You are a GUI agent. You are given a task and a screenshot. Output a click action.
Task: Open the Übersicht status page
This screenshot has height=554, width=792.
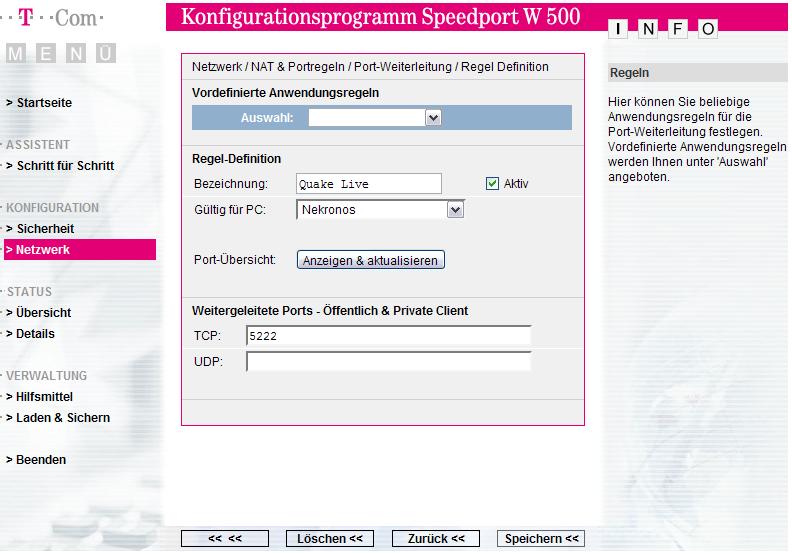pos(38,313)
